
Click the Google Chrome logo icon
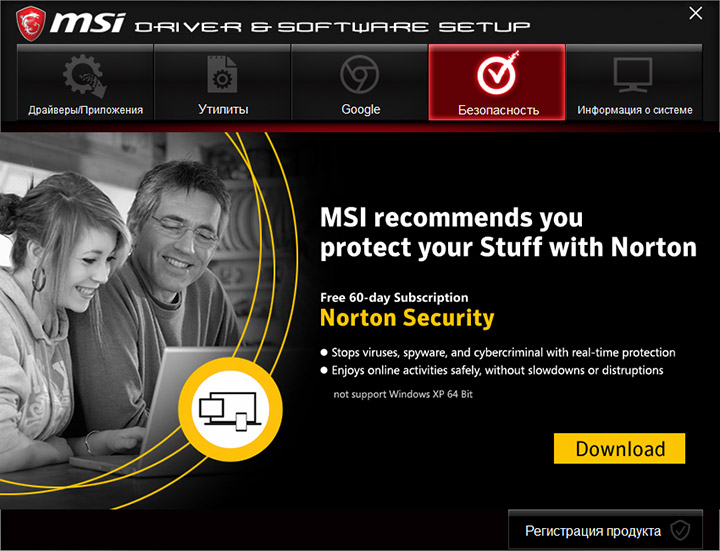360,74
